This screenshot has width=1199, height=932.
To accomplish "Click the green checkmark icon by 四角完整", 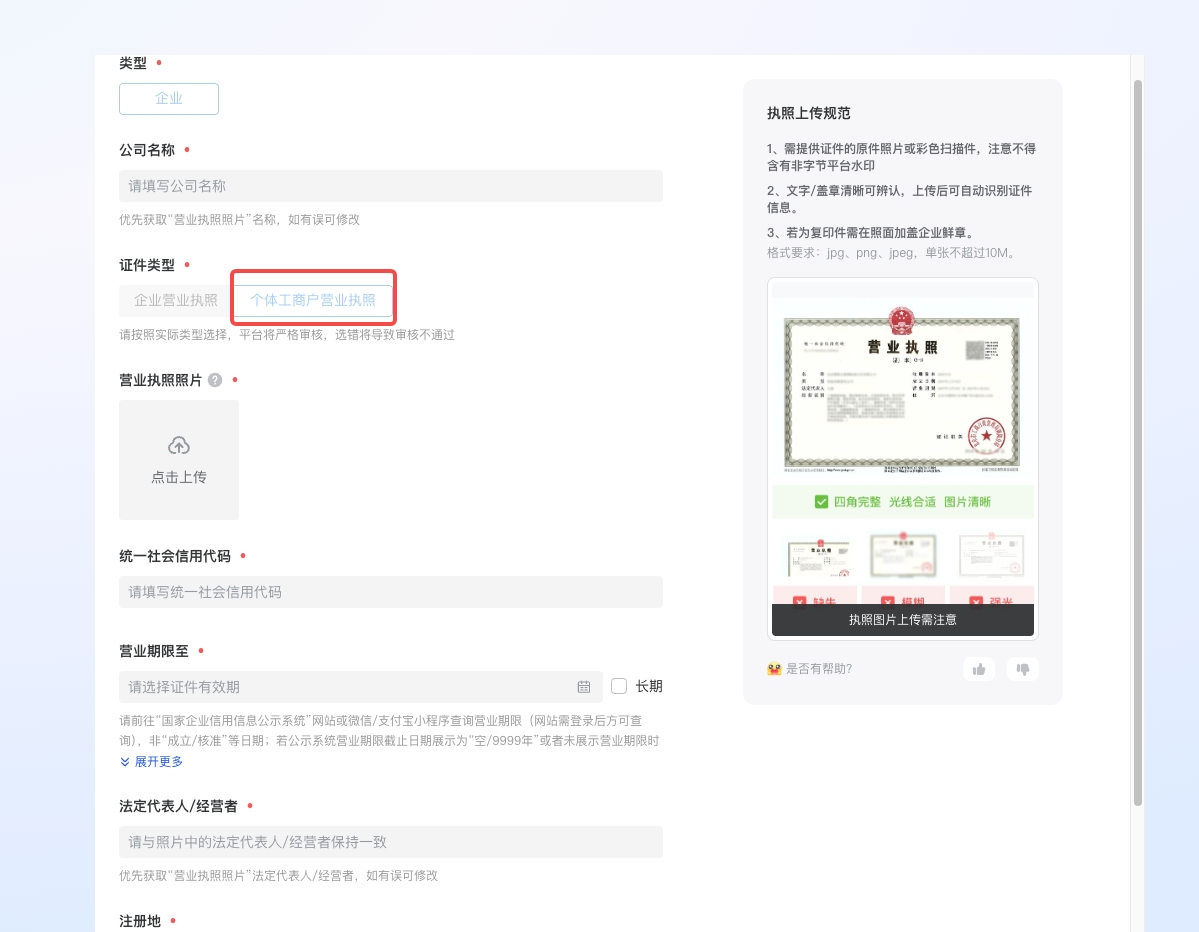I will coord(821,502).
